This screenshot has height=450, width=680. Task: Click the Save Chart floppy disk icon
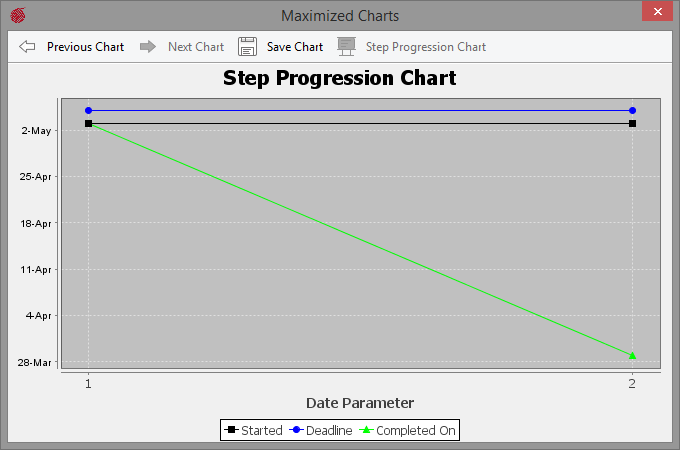point(248,47)
